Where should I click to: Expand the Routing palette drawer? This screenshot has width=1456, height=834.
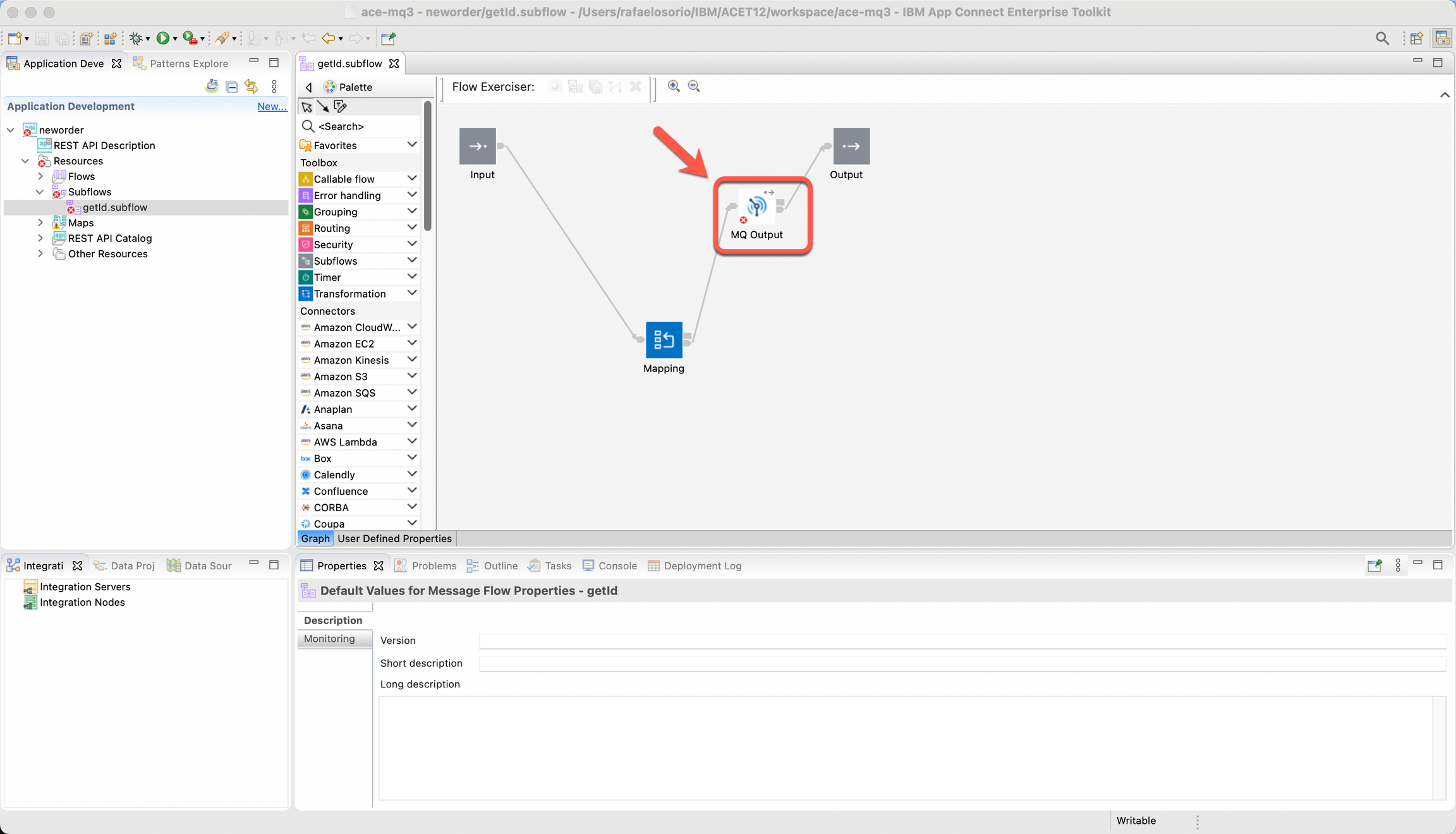coord(412,228)
